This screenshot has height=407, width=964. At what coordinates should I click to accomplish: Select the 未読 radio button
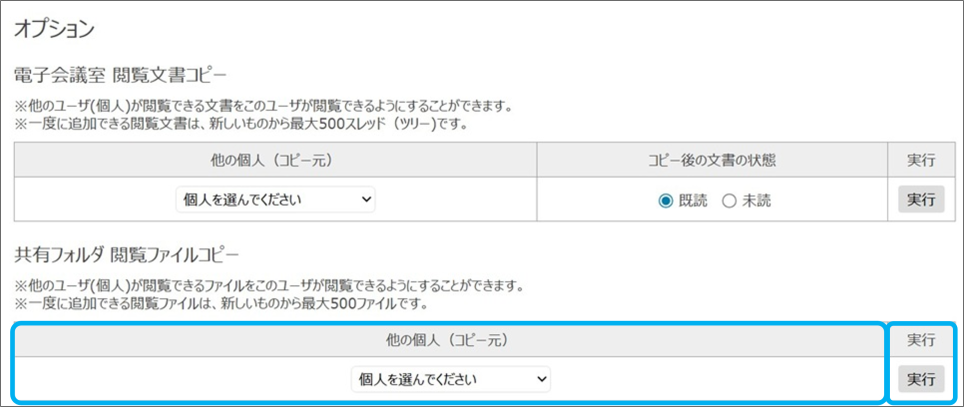click(728, 201)
